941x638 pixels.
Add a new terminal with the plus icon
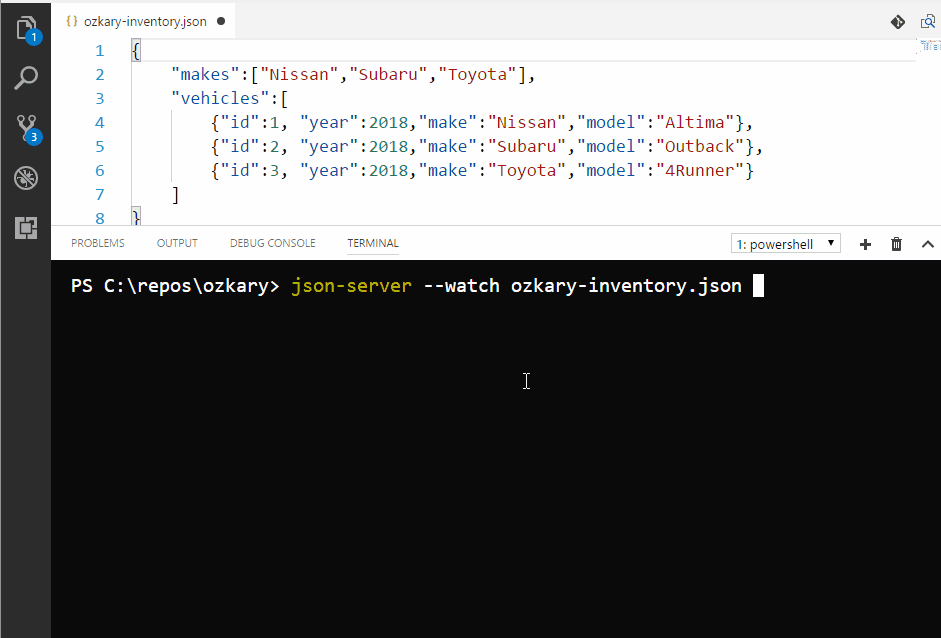(x=864, y=243)
